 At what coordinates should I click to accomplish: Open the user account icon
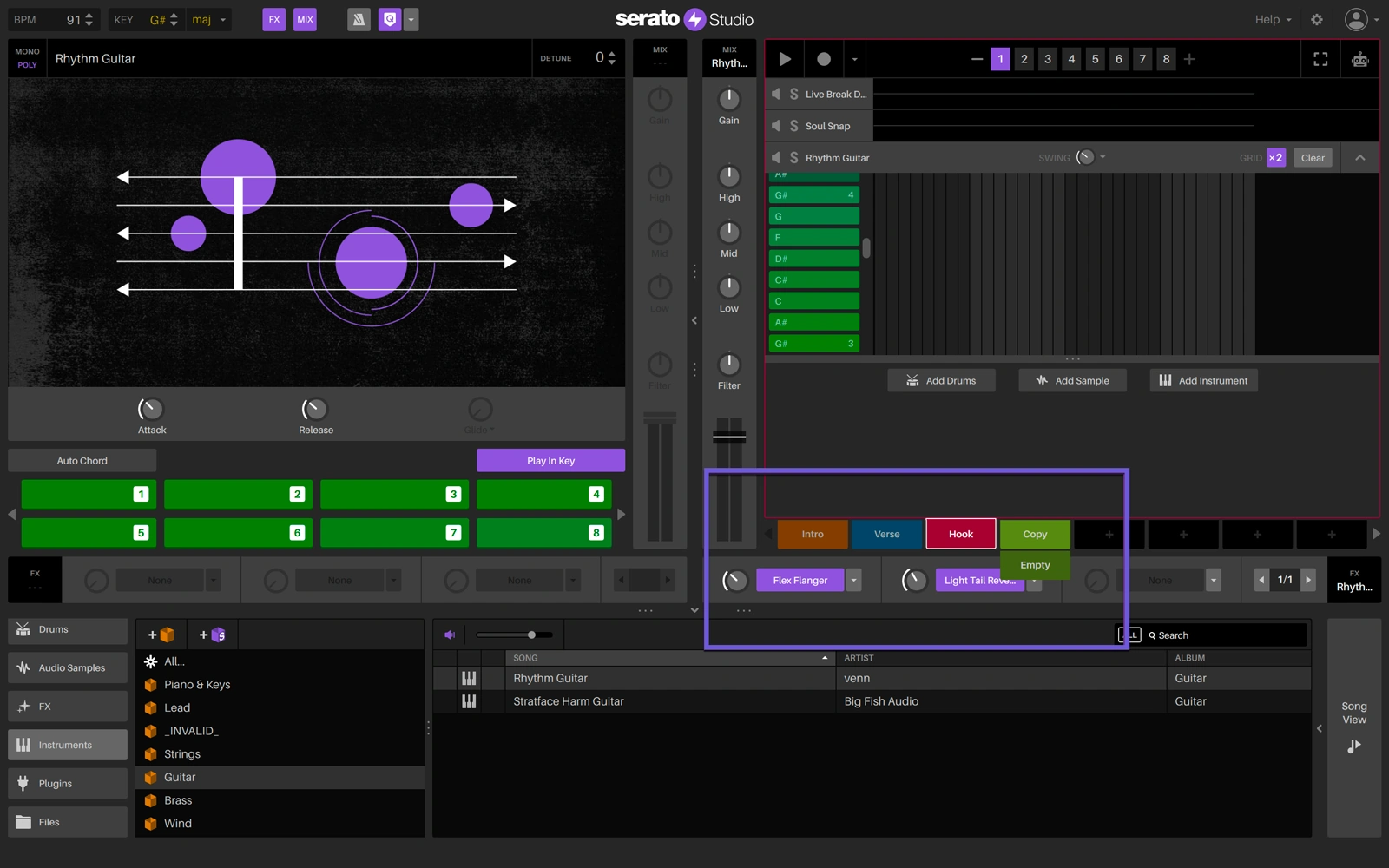[x=1356, y=19]
